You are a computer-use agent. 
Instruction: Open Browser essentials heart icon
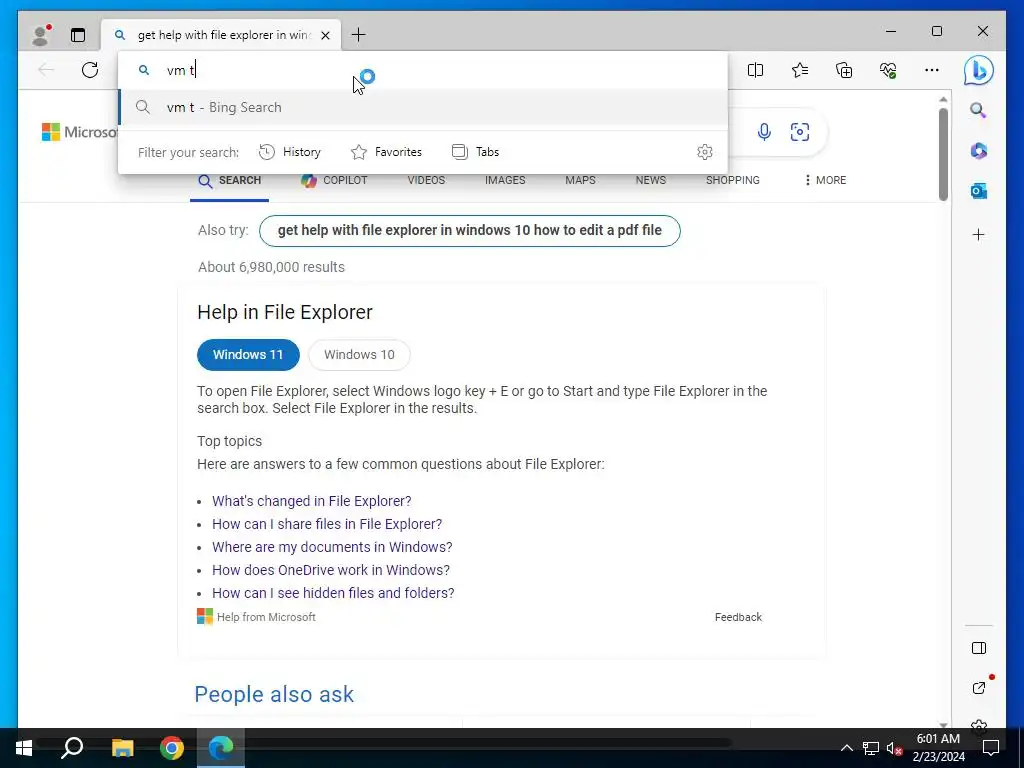point(888,70)
